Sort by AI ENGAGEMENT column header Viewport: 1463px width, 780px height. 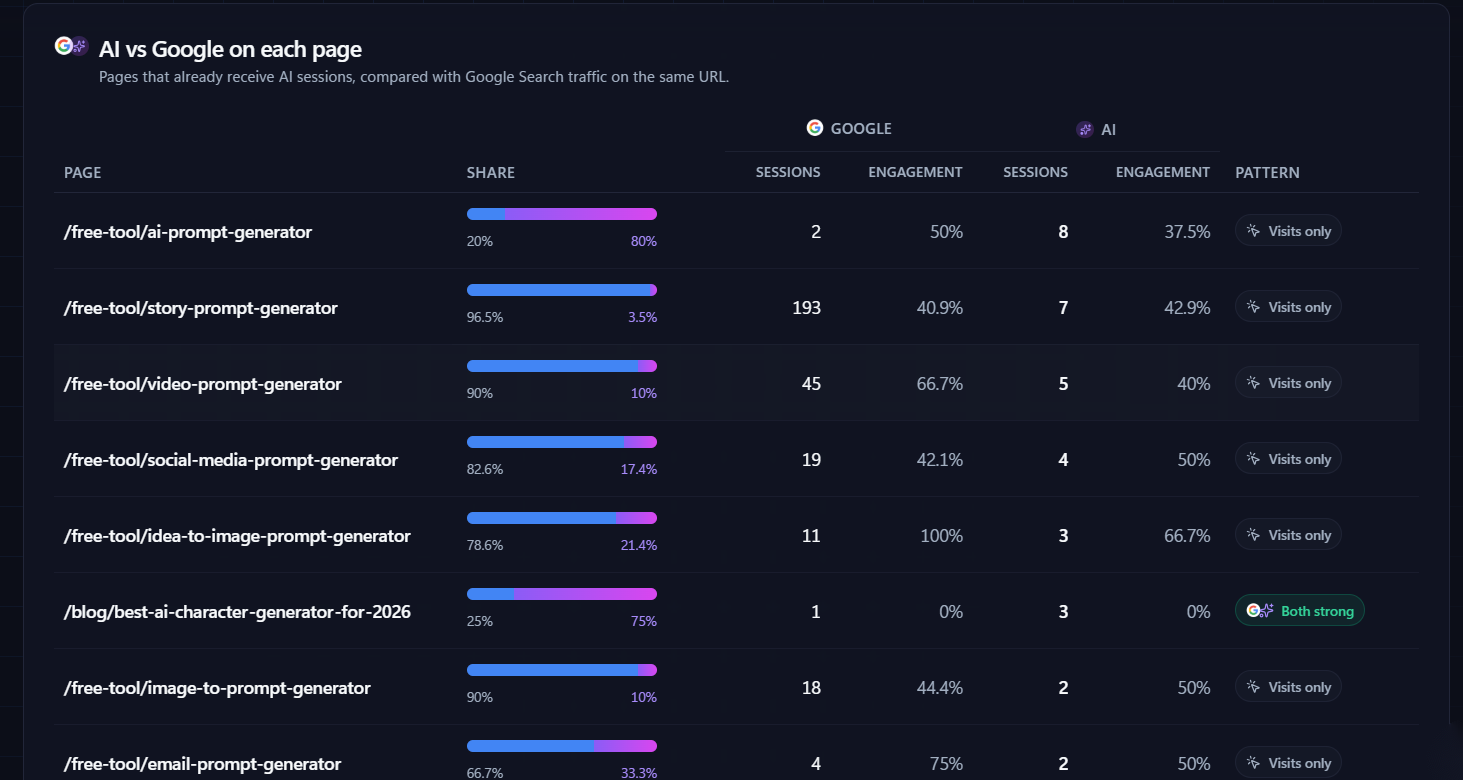[1163, 172]
